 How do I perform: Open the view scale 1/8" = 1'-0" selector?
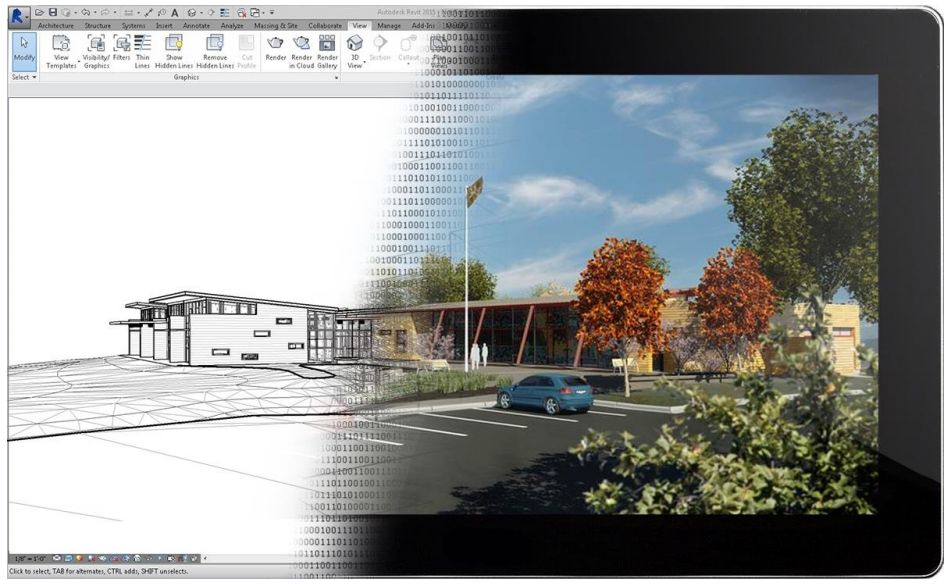pos(28,559)
